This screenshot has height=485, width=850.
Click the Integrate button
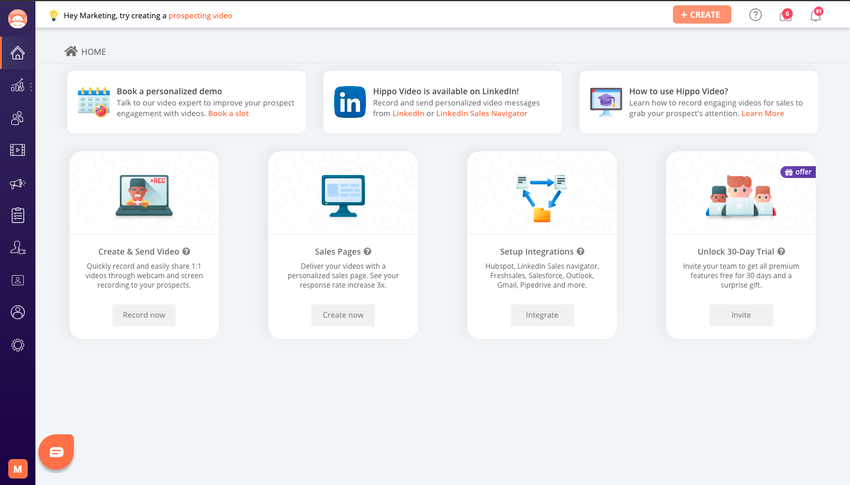click(542, 315)
